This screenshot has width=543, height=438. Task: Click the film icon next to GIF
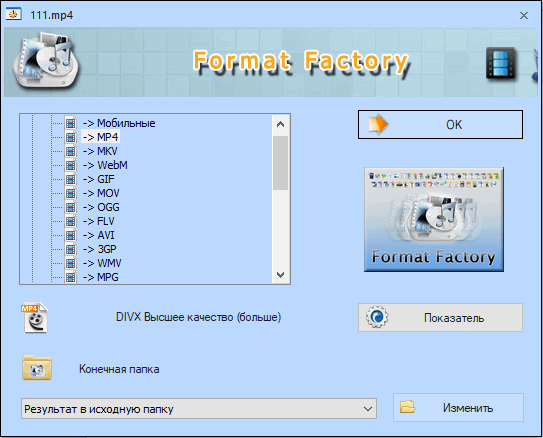click(70, 179)
